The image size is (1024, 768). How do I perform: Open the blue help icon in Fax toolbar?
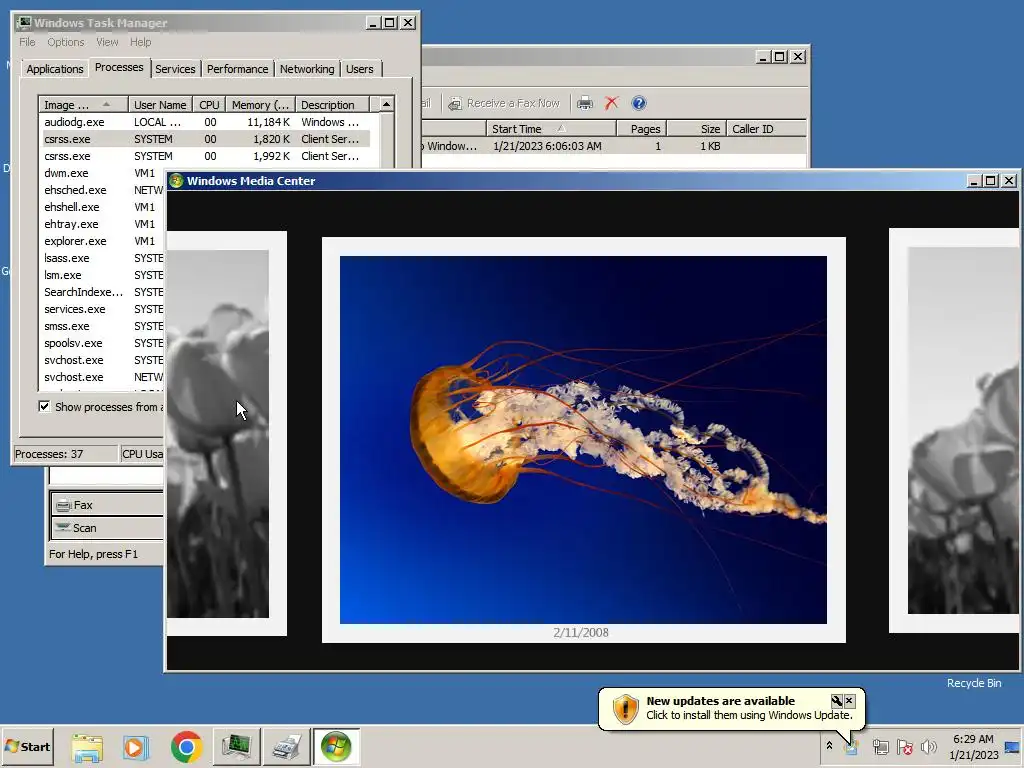[x=639, y=103]
